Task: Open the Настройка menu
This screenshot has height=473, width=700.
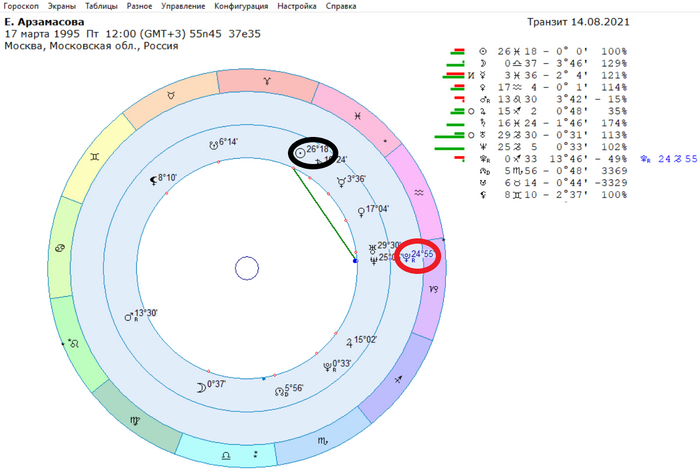Action: (x=297, y=6)
